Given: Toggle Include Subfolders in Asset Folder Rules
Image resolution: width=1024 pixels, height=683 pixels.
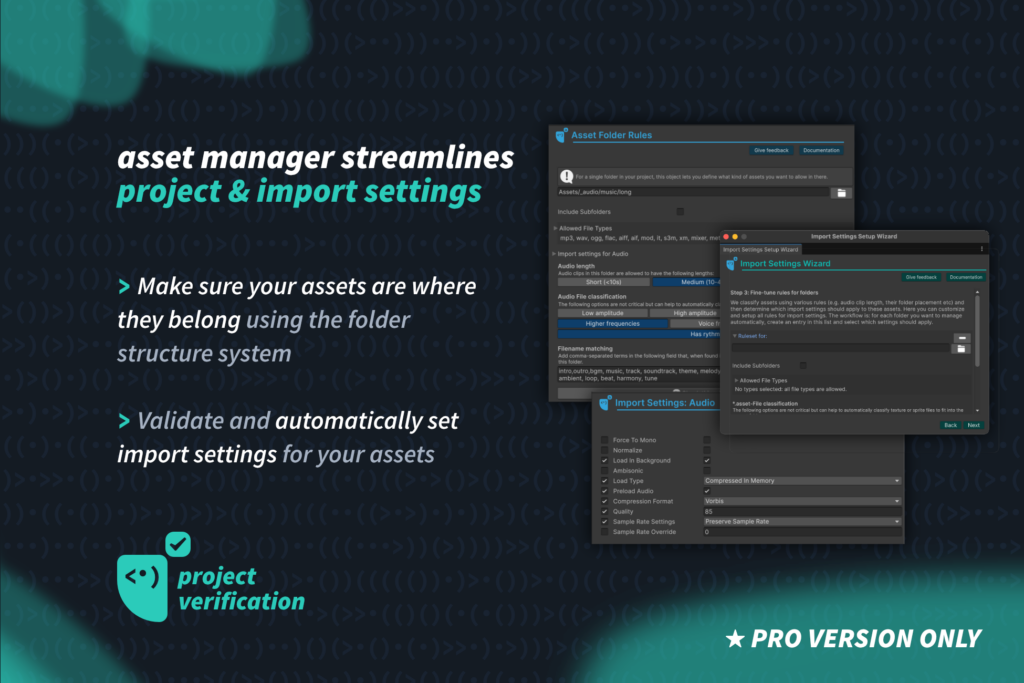Looking at the screenshot, I should coord(680,212).
